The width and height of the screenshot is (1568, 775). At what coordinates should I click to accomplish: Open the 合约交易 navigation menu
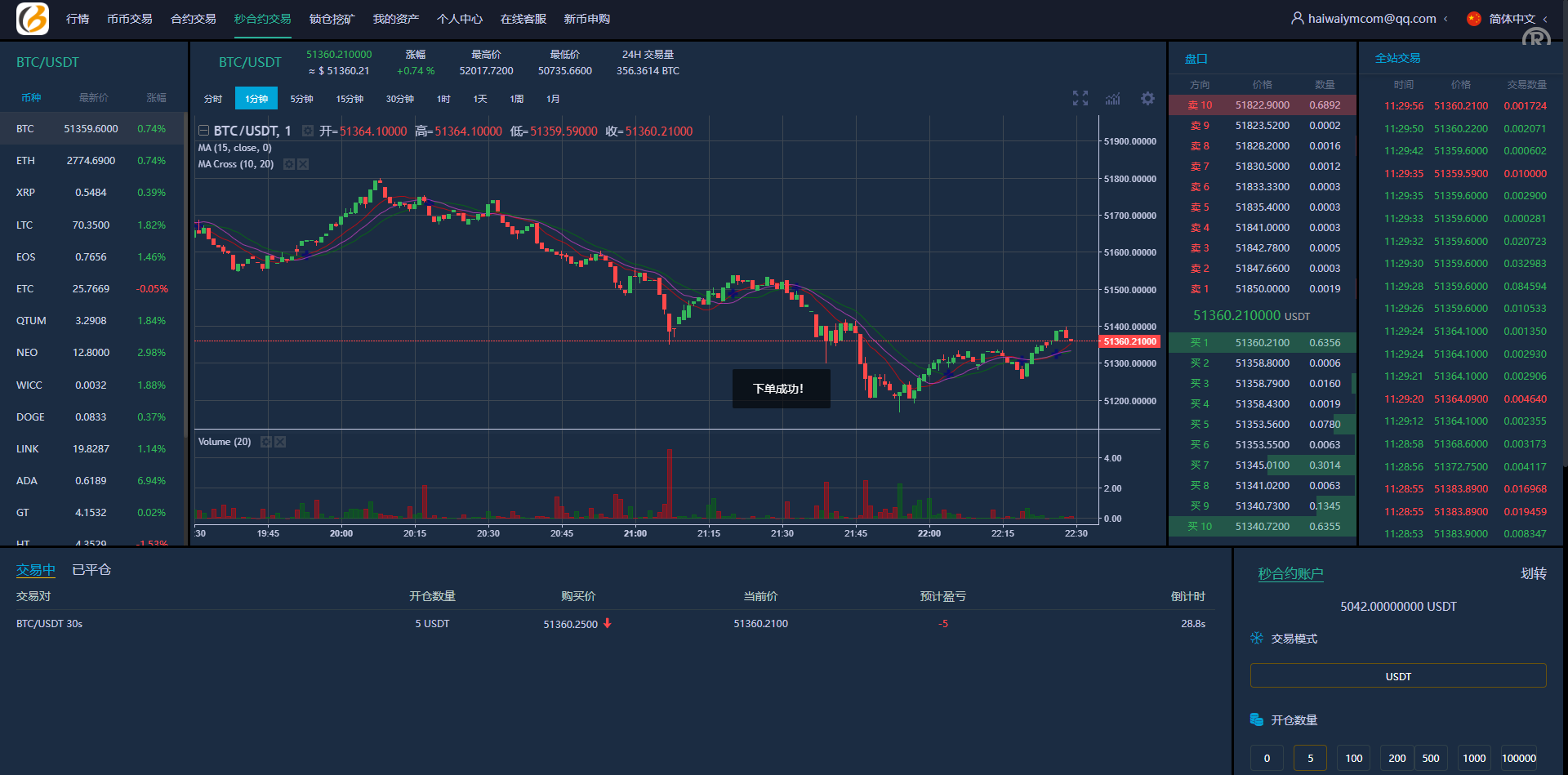click(x=193, y=19)
